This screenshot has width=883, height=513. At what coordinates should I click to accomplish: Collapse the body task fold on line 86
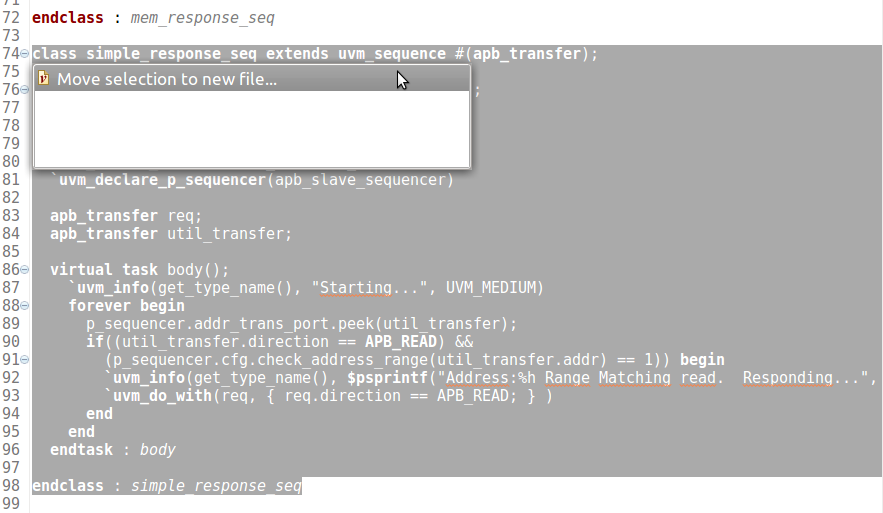pos(25,270)
